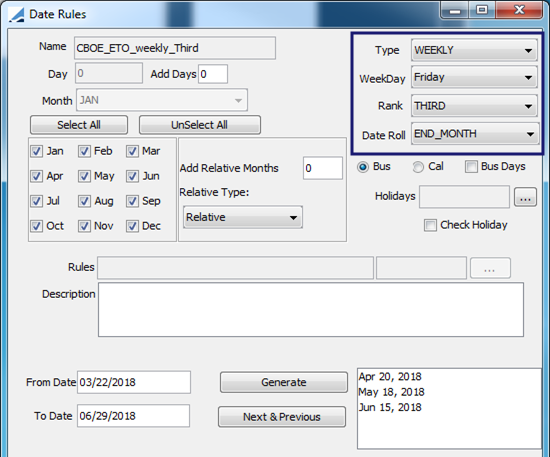Maximize the Date Rules window
Image resolution: width=550 pixels, height=457 pixels.
point(482,10)
